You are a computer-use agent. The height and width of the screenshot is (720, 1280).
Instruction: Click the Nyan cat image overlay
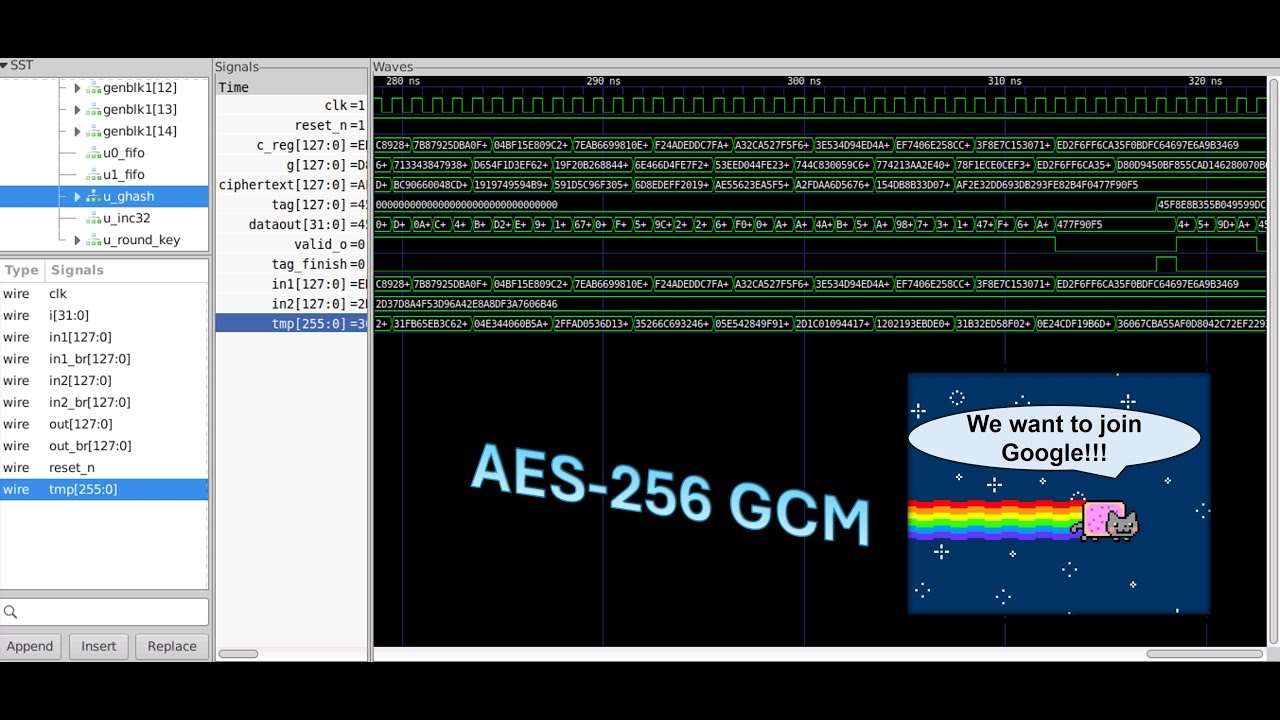(x=1059, y=493)
